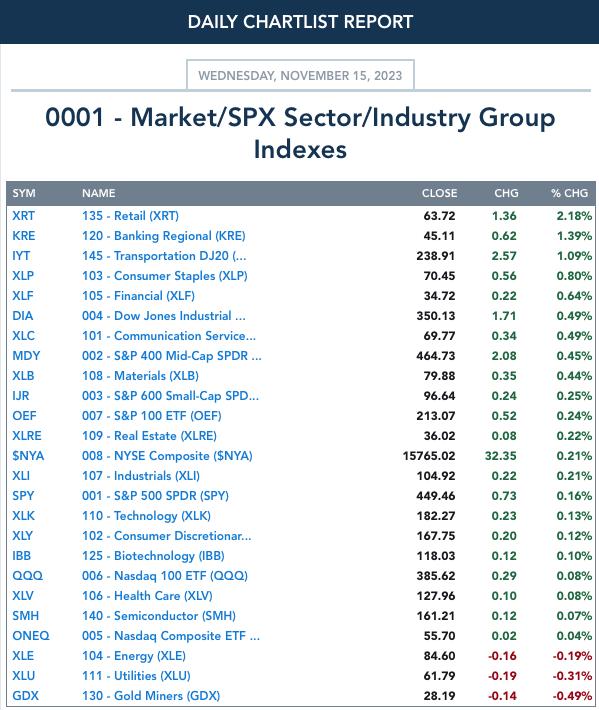Open 110 - Technology (XLK) link
599x710 pixels.
pyautogui.click(x=146, y=515)
